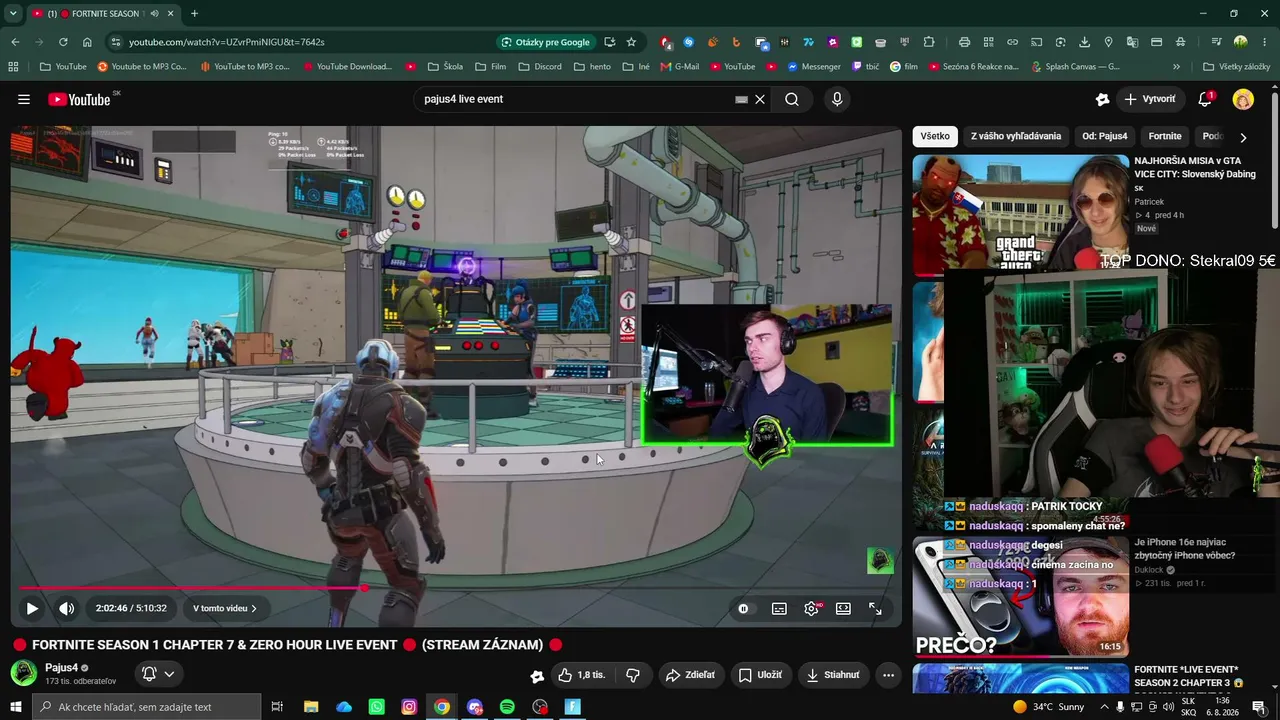Open the Pajus4 channel avatar
This screenshot has width=1280, height=720.
[x=24, y=673]
